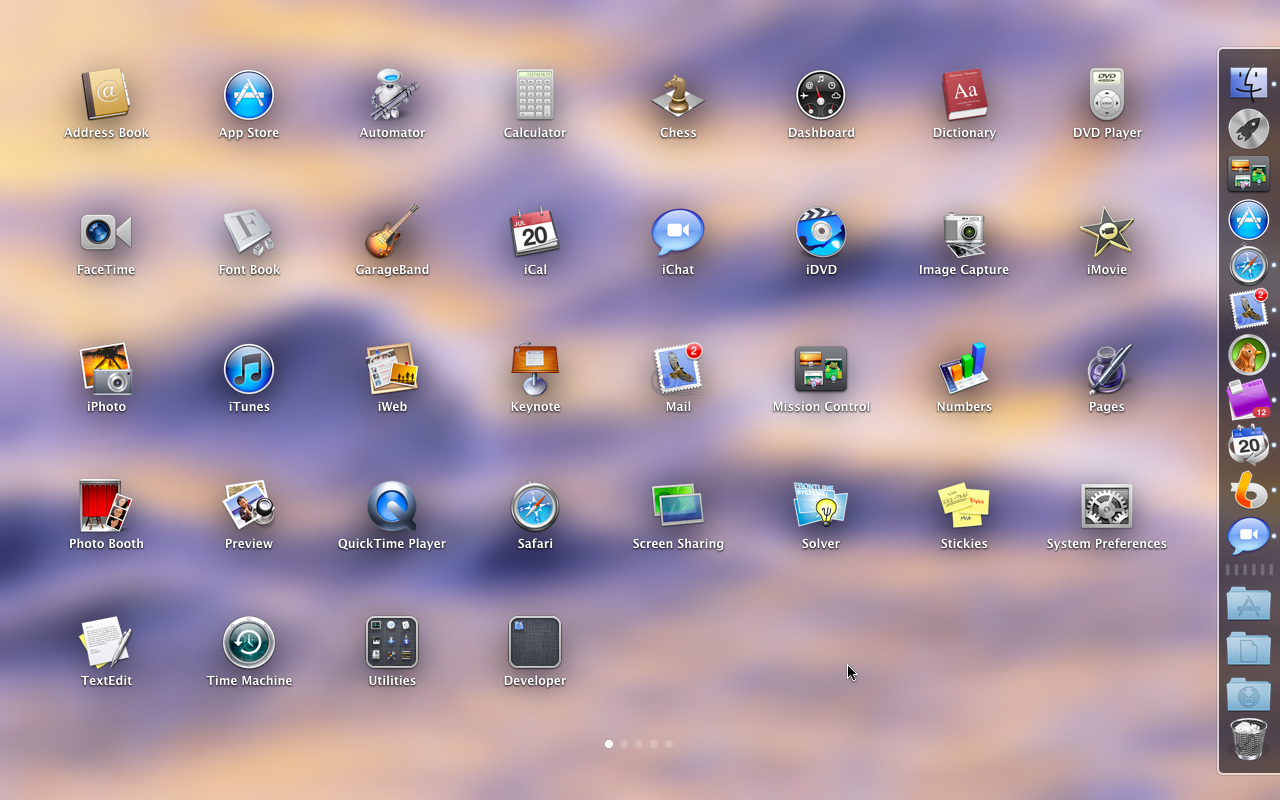
Task: Open the Screen Sharing app
Action: [x=678, y=506]
